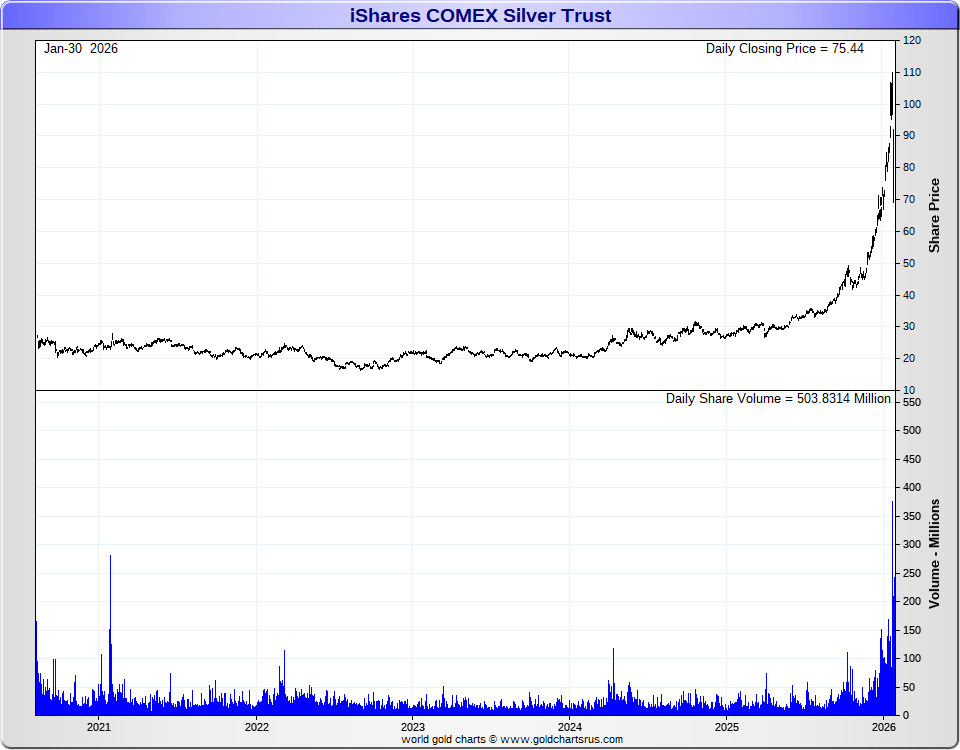
Task: Click the 20 tick on Share Price axis
Action: [x=909, y=358]
